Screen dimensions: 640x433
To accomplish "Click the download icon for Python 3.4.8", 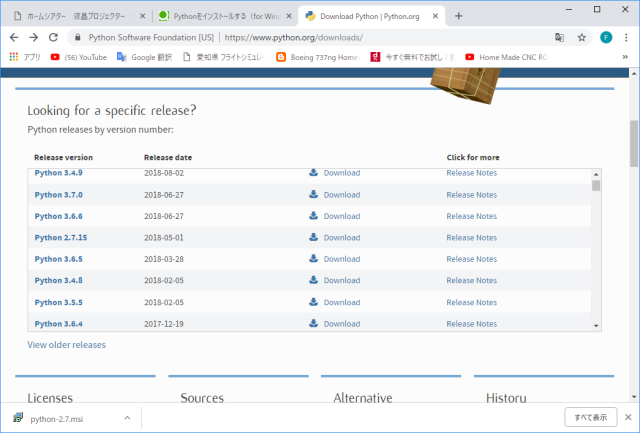I will click(x=313, y=280).
